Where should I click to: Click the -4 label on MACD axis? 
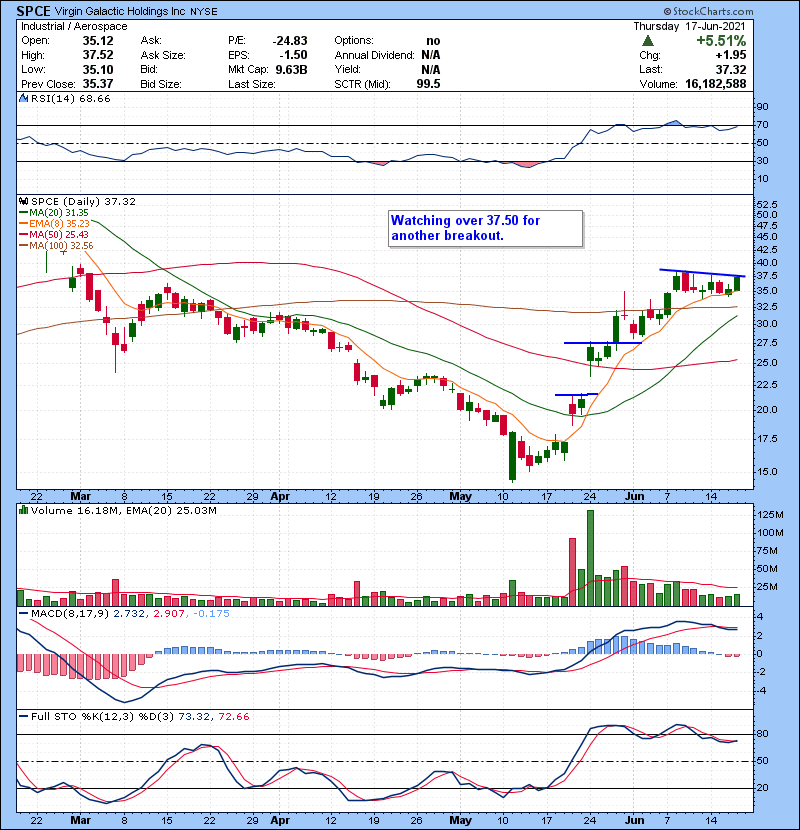tap(760, 690)
